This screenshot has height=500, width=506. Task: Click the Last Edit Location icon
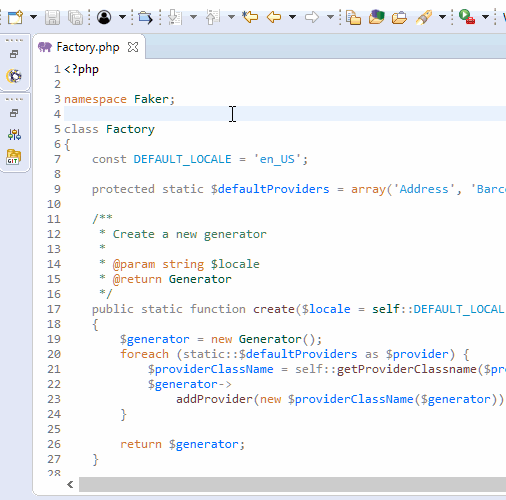tap(250, 17)
